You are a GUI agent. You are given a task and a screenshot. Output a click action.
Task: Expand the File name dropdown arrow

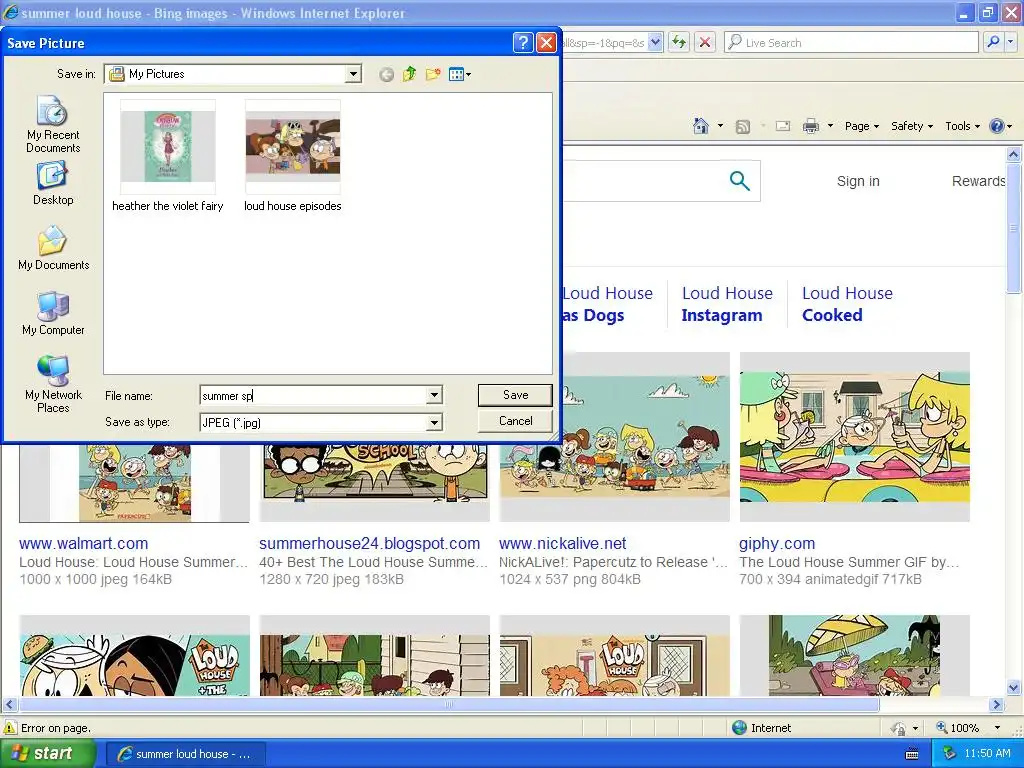(x=434, y=395)
